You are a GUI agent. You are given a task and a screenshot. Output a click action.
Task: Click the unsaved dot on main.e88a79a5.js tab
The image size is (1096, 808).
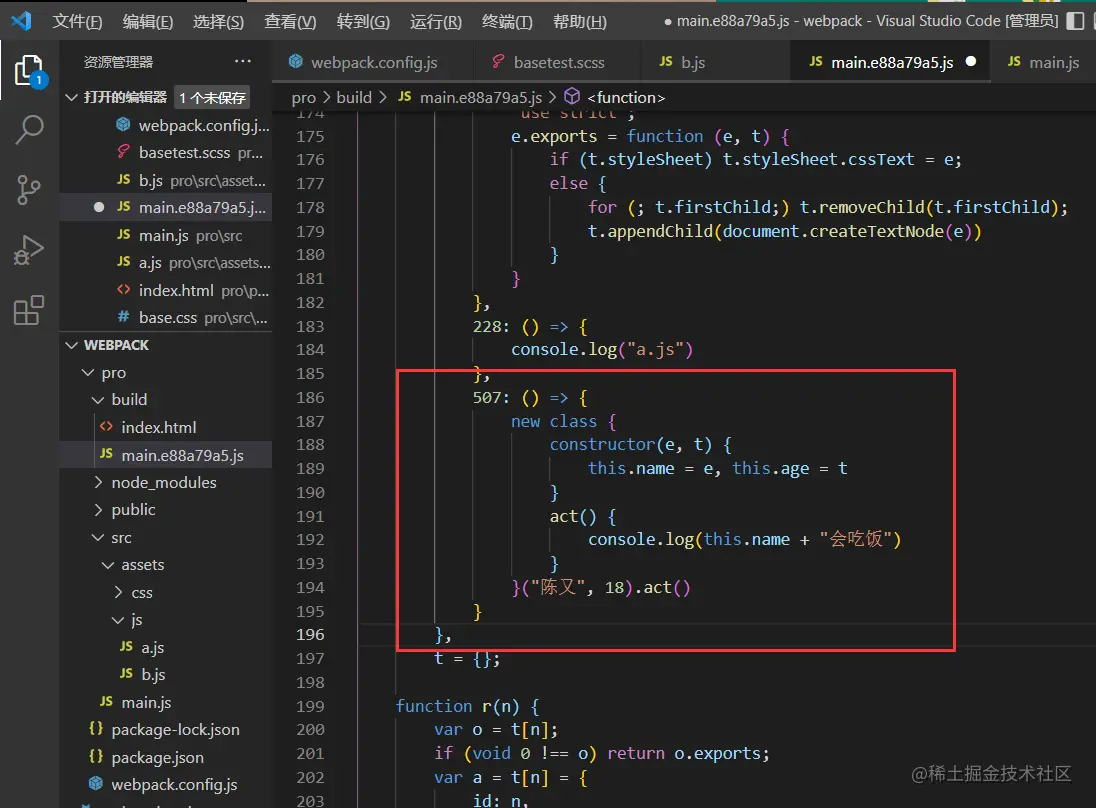click(971, 62)
